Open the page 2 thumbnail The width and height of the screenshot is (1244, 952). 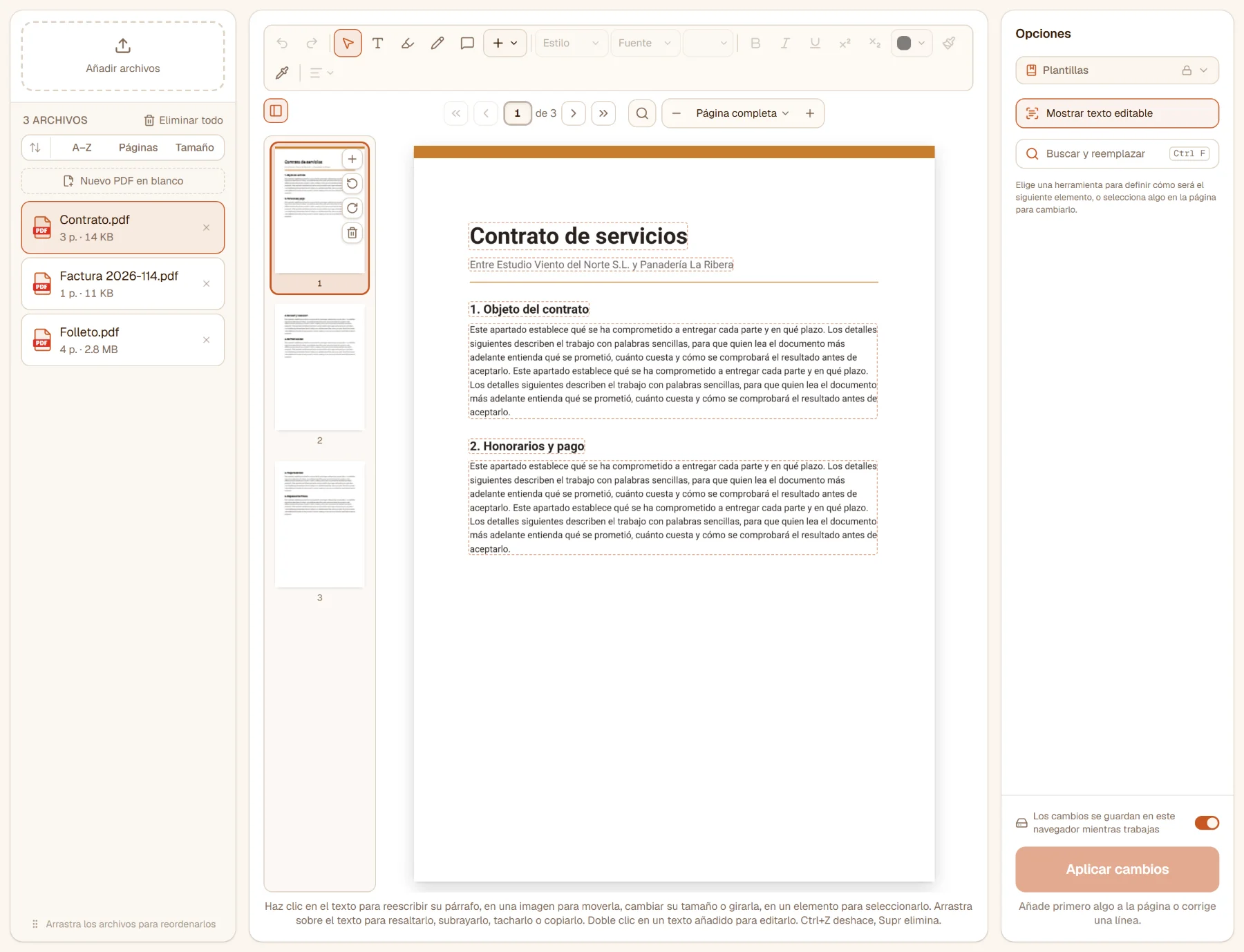pyautogui.click(x=319, y=368)
